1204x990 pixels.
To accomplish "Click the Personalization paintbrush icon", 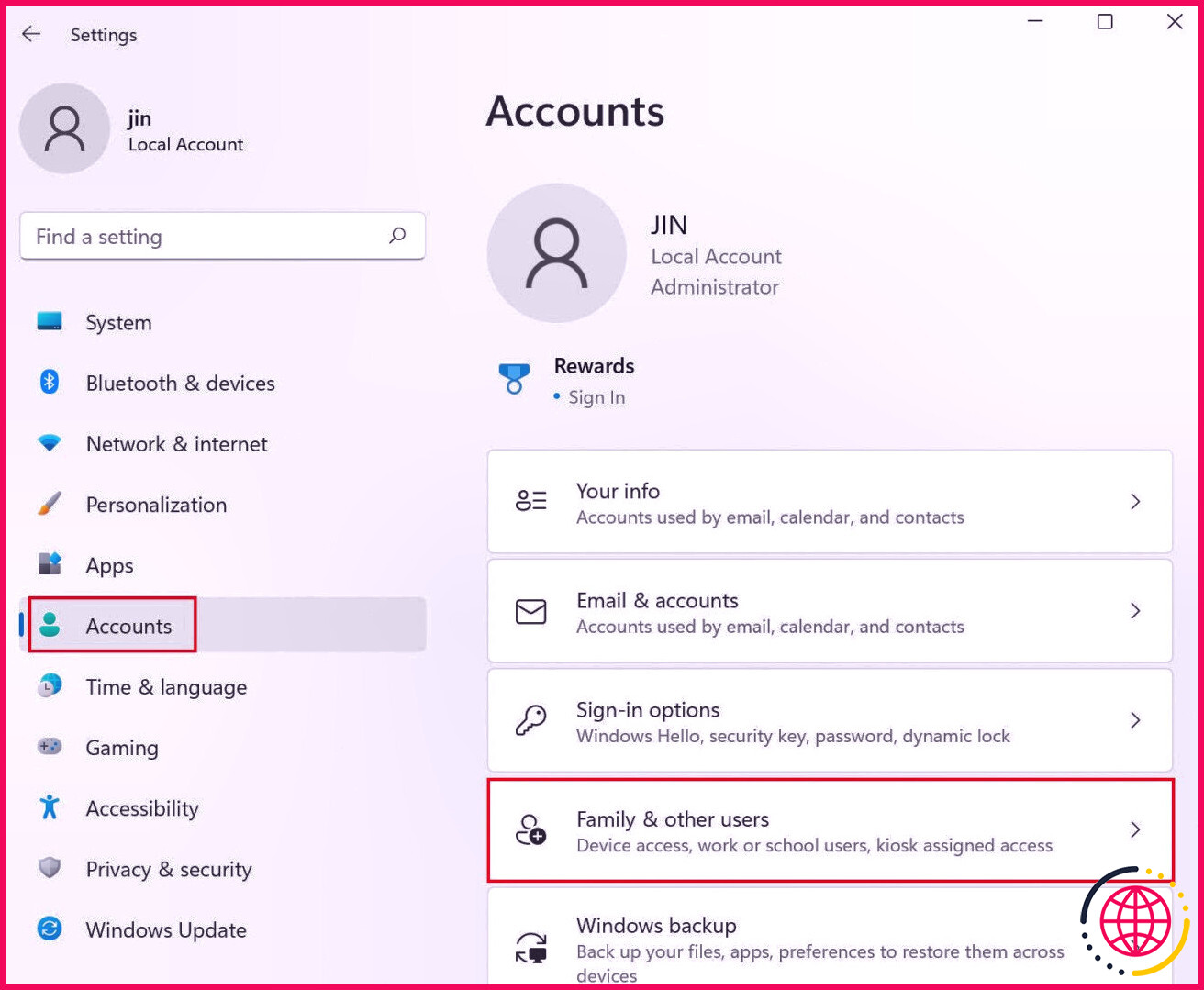I will tap(50, 504).
